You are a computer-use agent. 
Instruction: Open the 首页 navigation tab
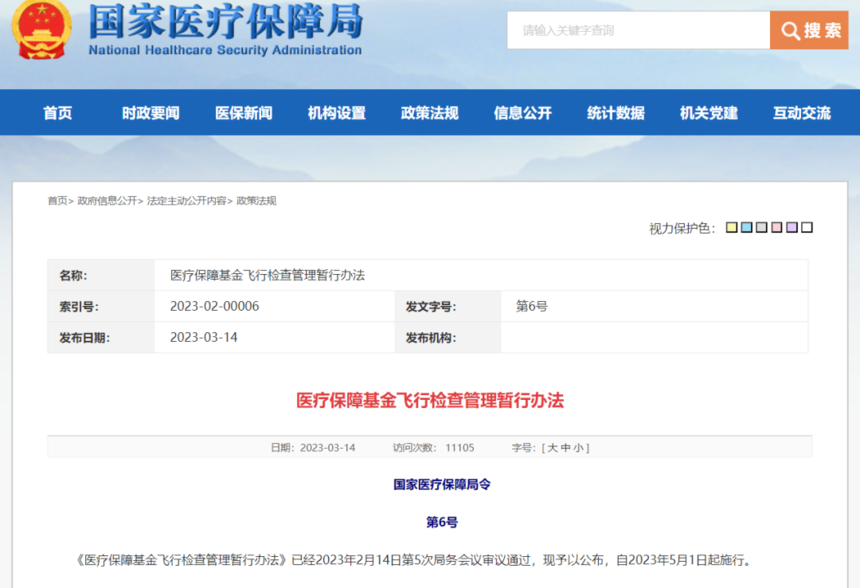click(x=58, y=113)
